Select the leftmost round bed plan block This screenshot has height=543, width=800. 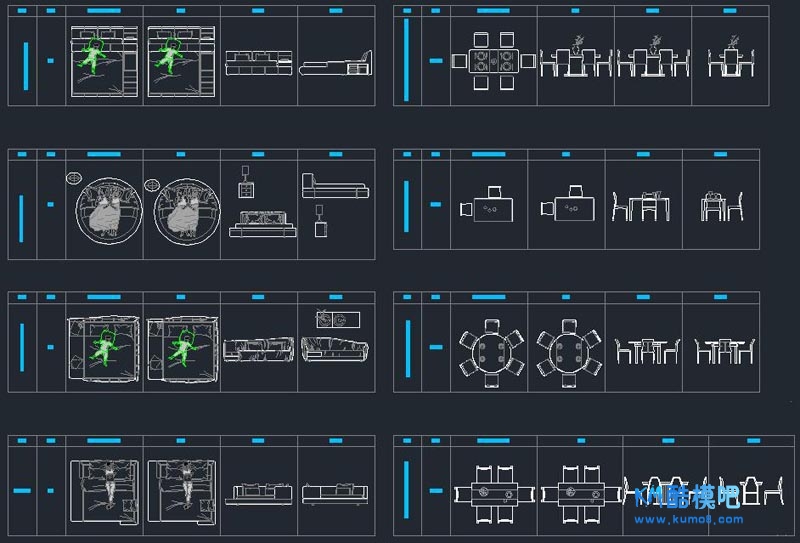point(105,209)
